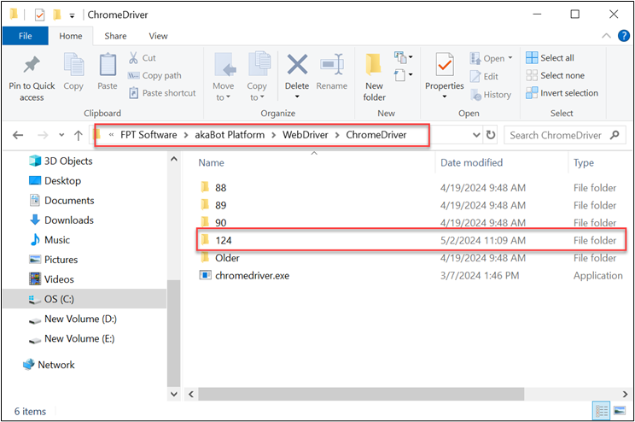Go up one folder level
Screen dimensions: 635x422
[78, 135]
